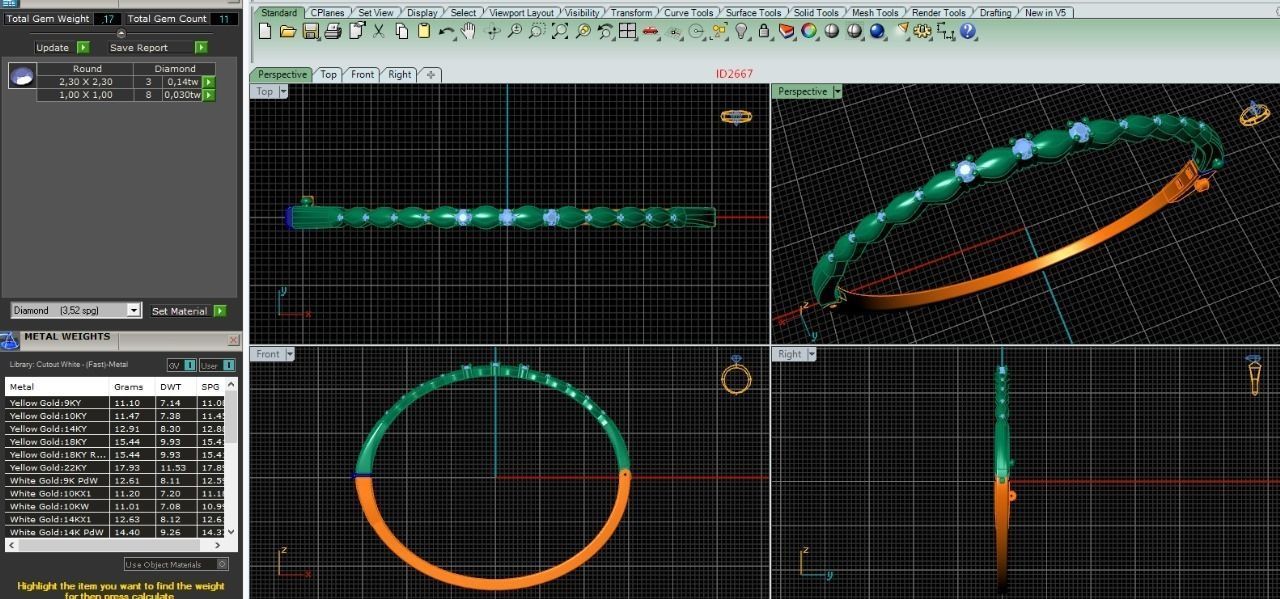The height and width of the screenshot is (599, 1280).
Task: Collapse the gem panel with round arrow handle
Action: click(x=121, y=33)
